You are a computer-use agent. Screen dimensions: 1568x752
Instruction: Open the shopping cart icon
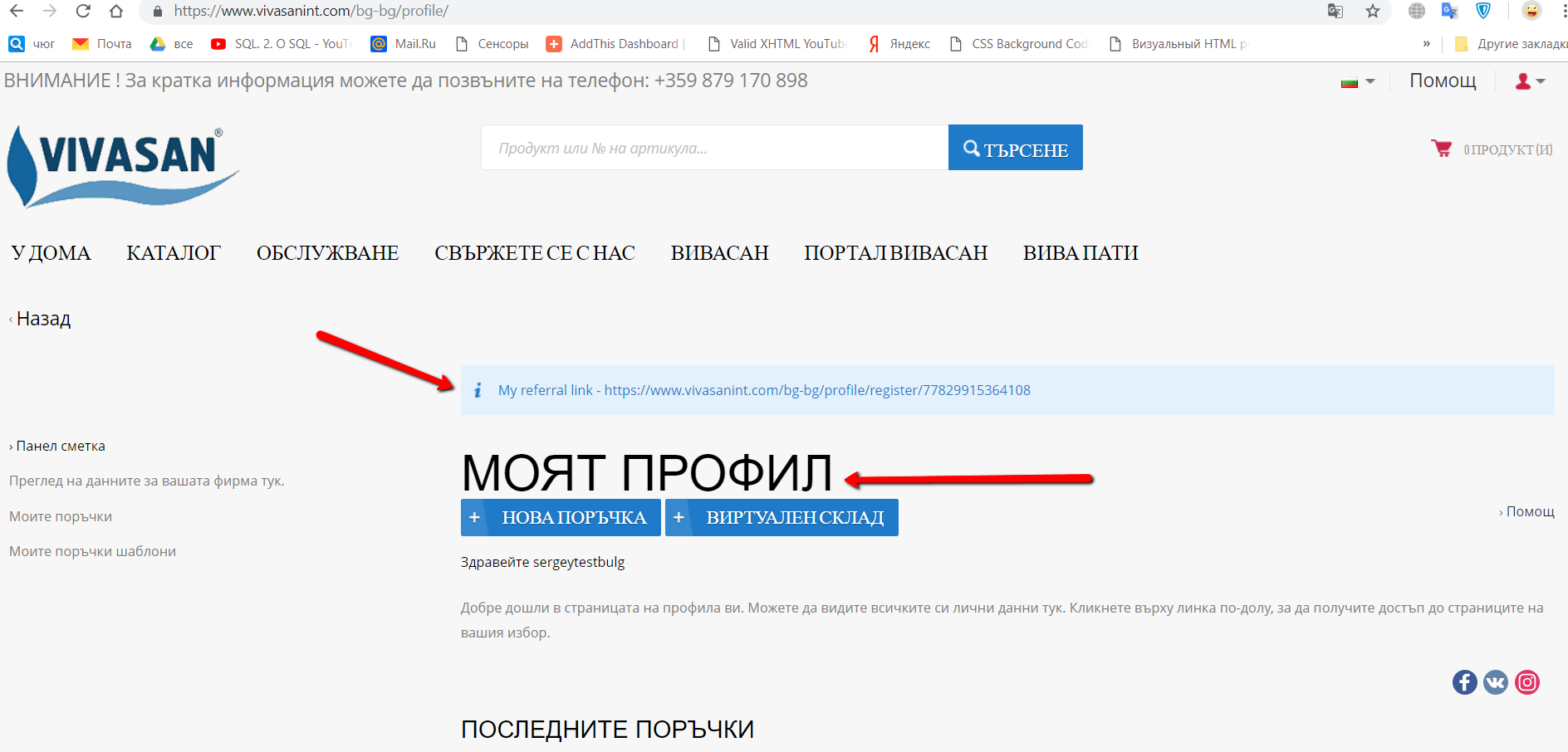click(1441, 149)
